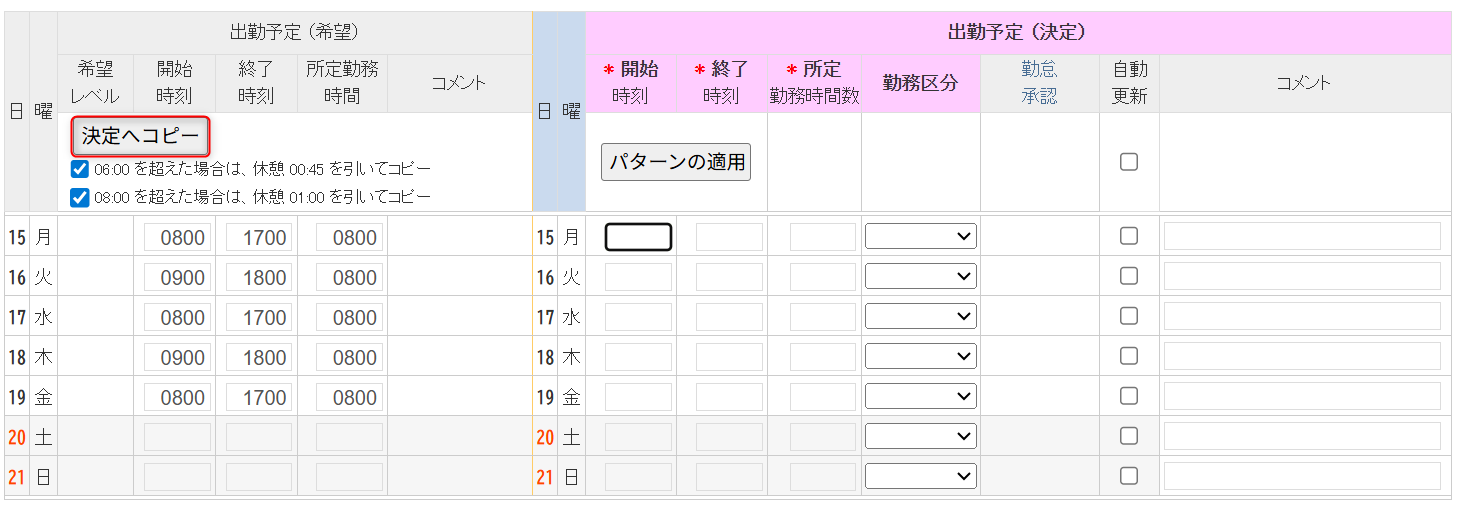
Task: Open 勤務区分 dropdown for the 19th
Action: (x=920, y=397)
